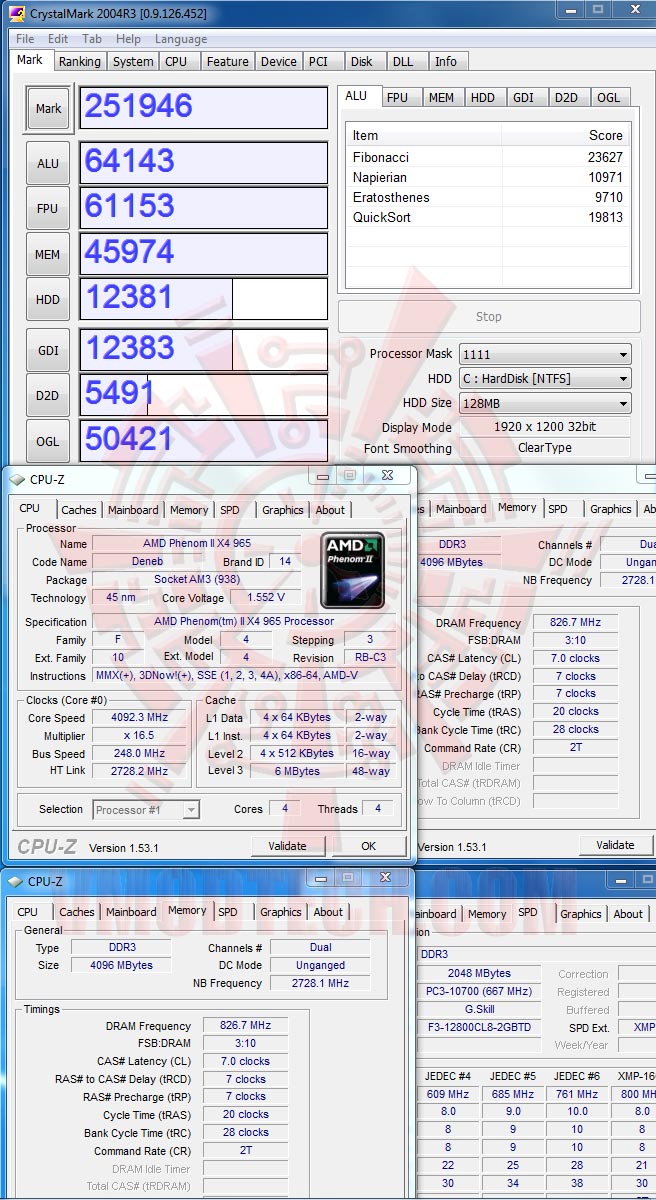Select the Napierian score row
The width and height of the screenshot is (656, 1200).
coord(488,177)
